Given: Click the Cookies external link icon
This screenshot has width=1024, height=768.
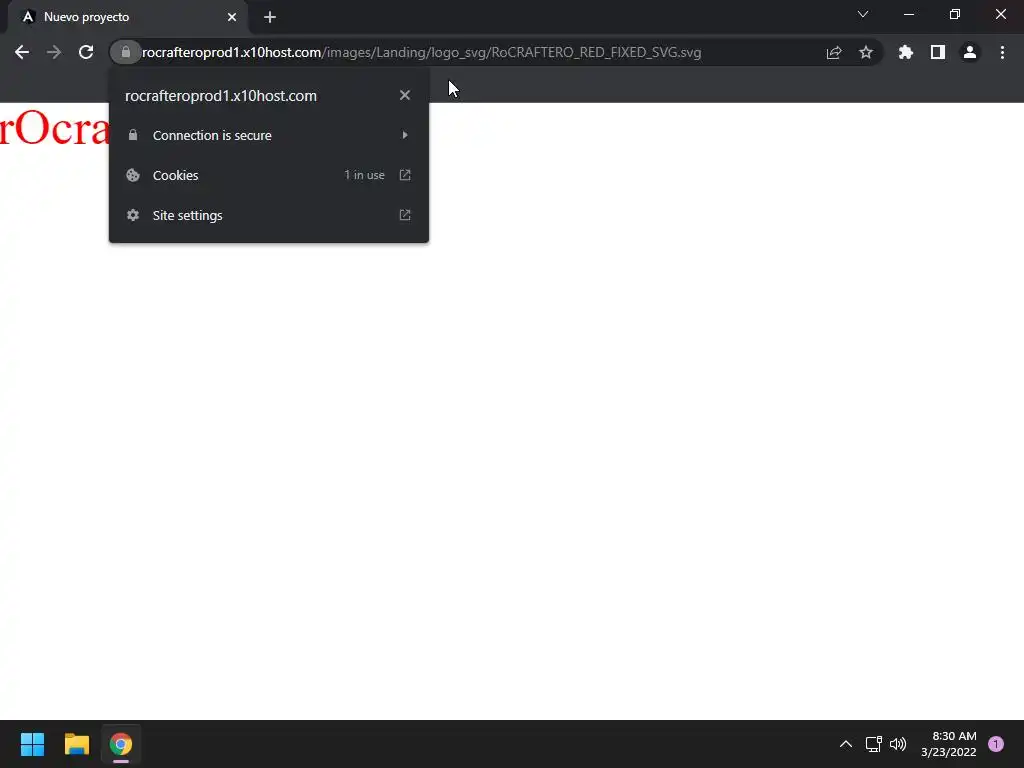Looking at the screenshot, I should (x=405, y=175).
